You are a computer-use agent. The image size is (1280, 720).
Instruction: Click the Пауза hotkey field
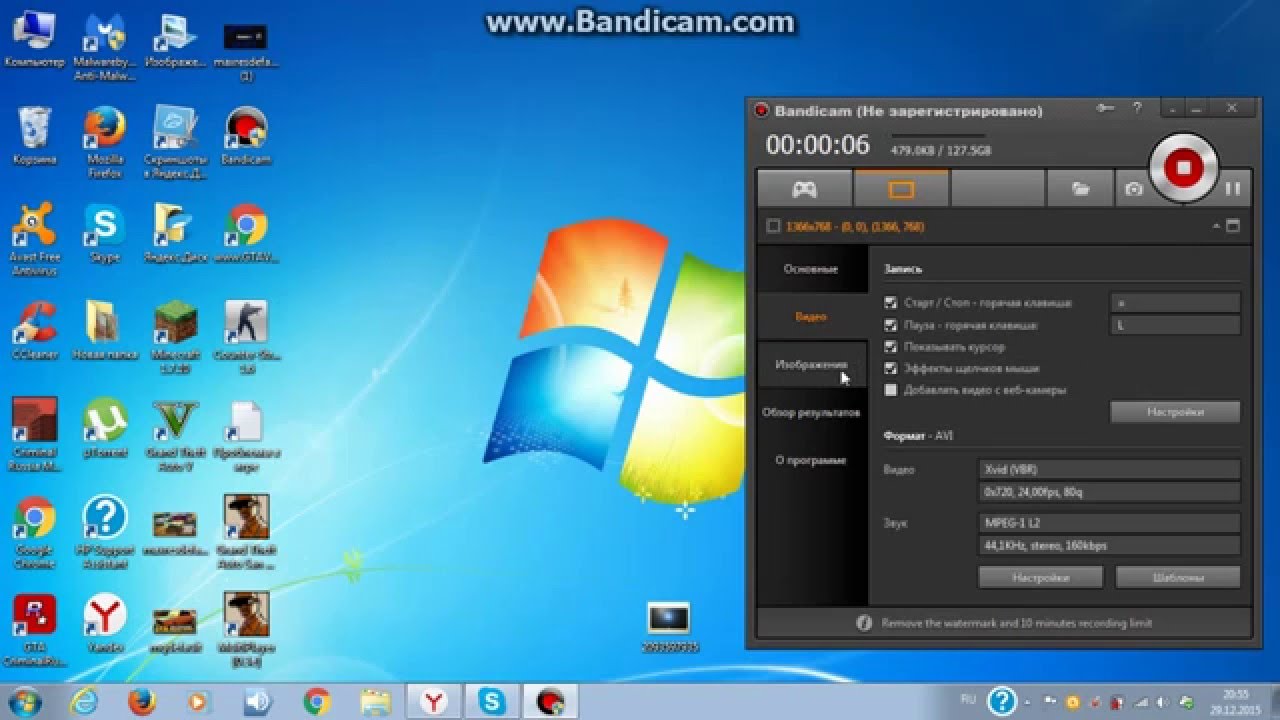pyautogui.click(x=1175, y=325)
